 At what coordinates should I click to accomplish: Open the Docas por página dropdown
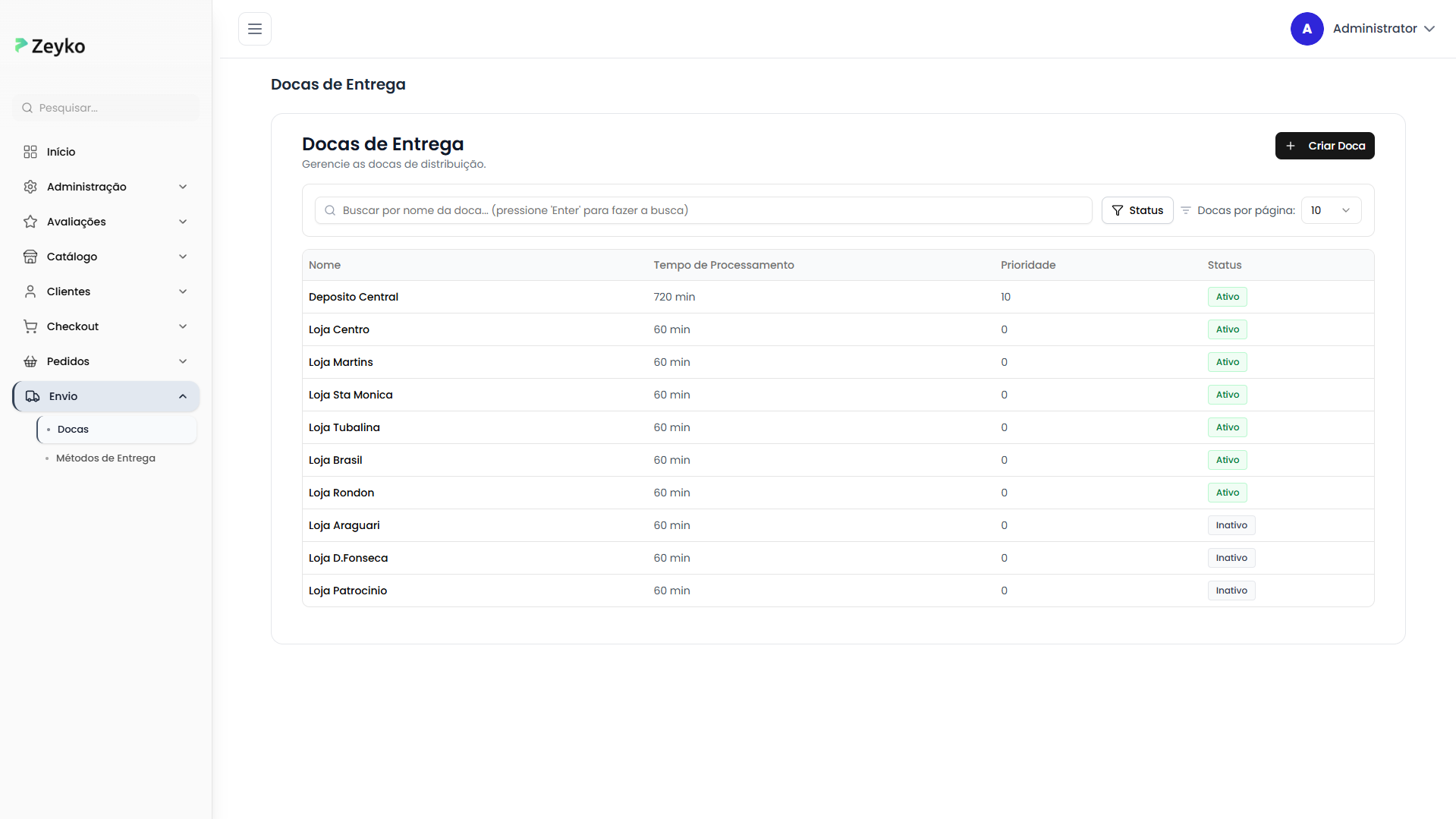[x=1331, y=210]
